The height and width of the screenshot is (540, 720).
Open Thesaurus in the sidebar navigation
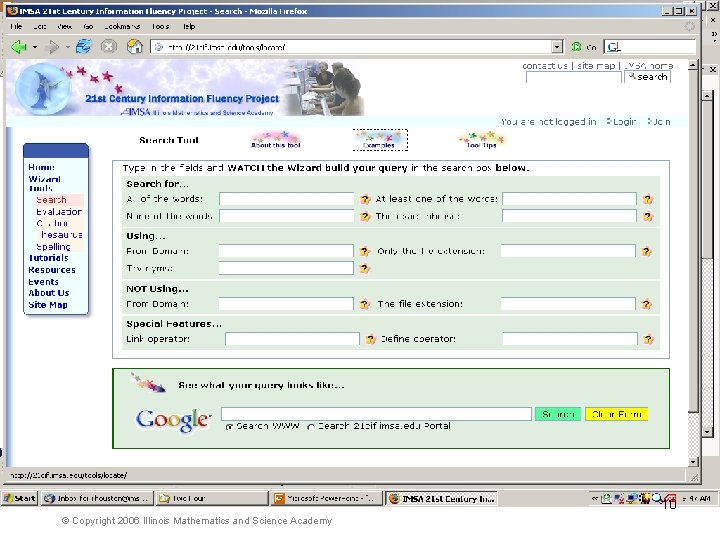[x=62, y=235]
